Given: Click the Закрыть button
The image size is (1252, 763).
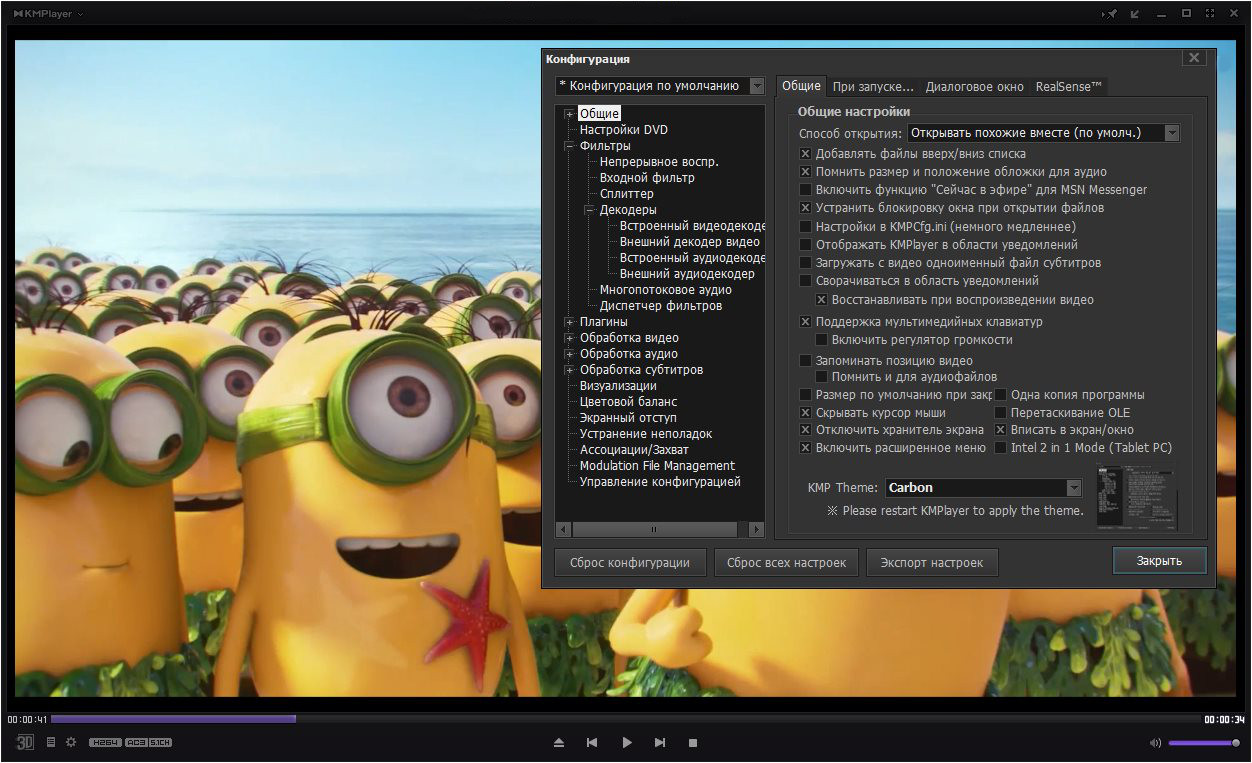Looking at the screenshot, I should [x=1159, y=560].
